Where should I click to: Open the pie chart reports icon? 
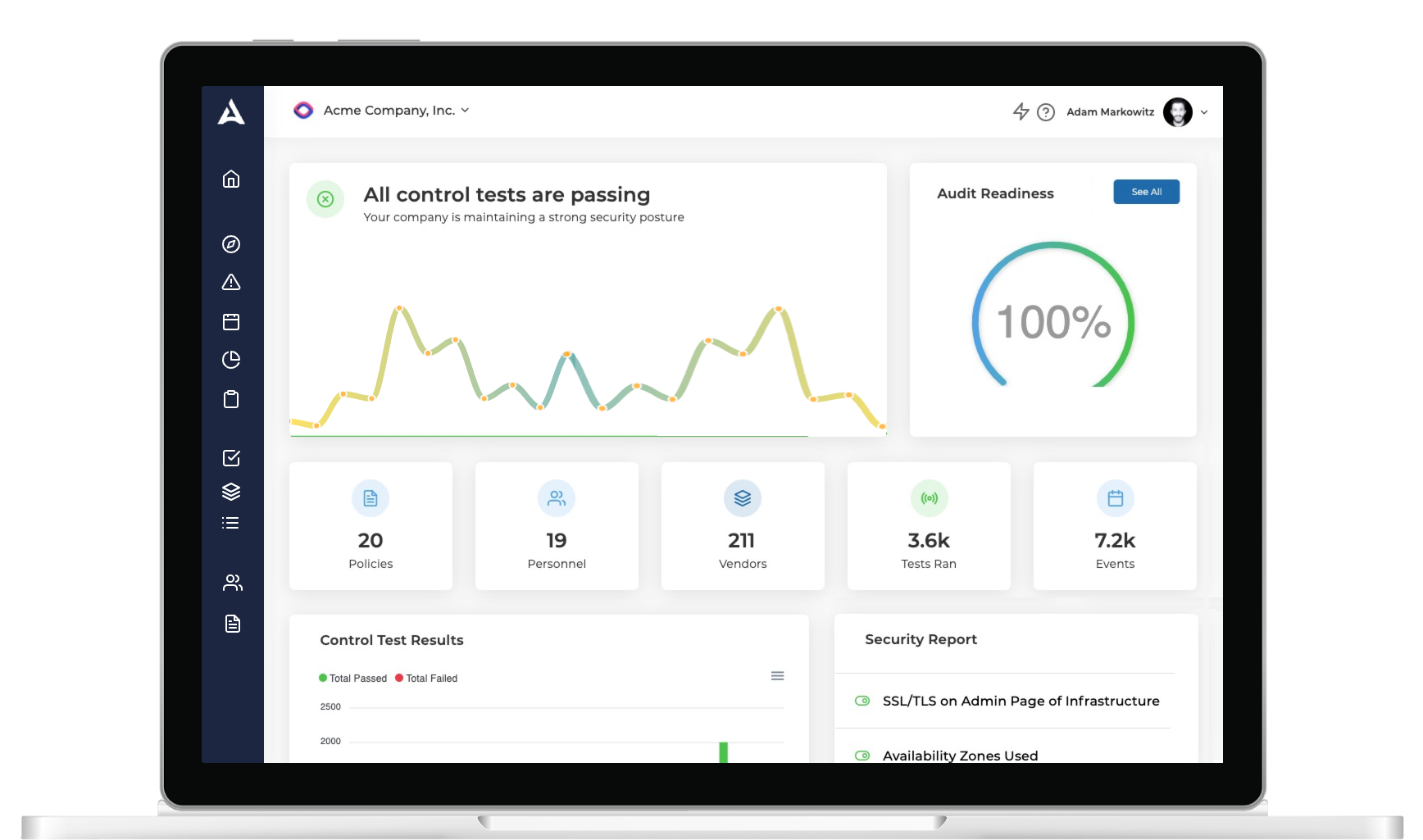231,360
